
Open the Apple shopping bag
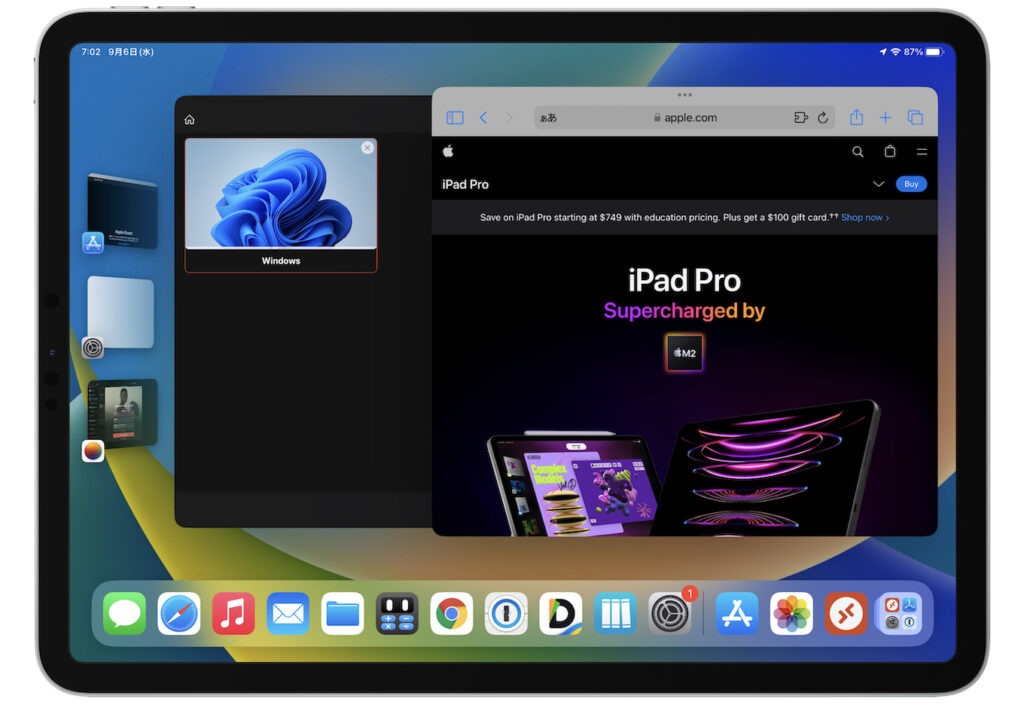coord(889,152)
